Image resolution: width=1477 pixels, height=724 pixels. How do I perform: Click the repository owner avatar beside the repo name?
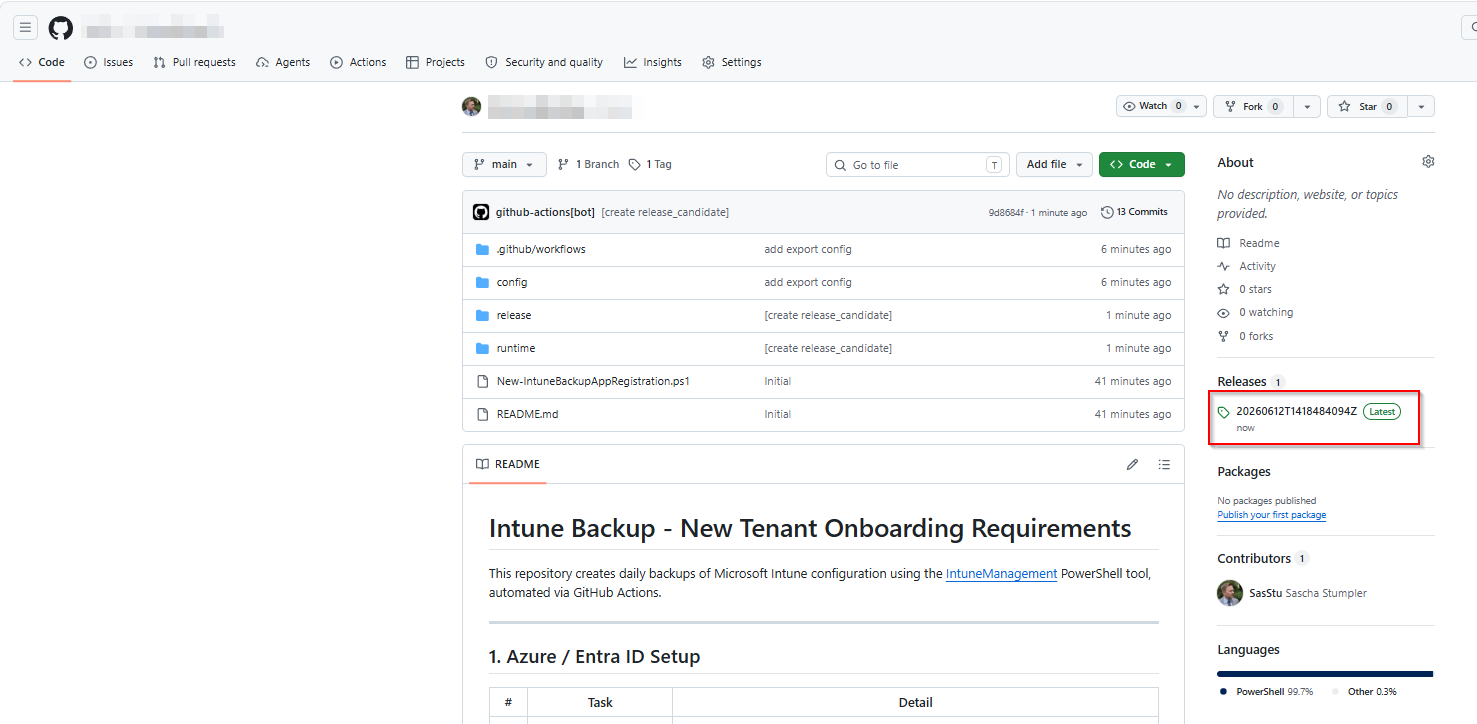pos(471,106)
